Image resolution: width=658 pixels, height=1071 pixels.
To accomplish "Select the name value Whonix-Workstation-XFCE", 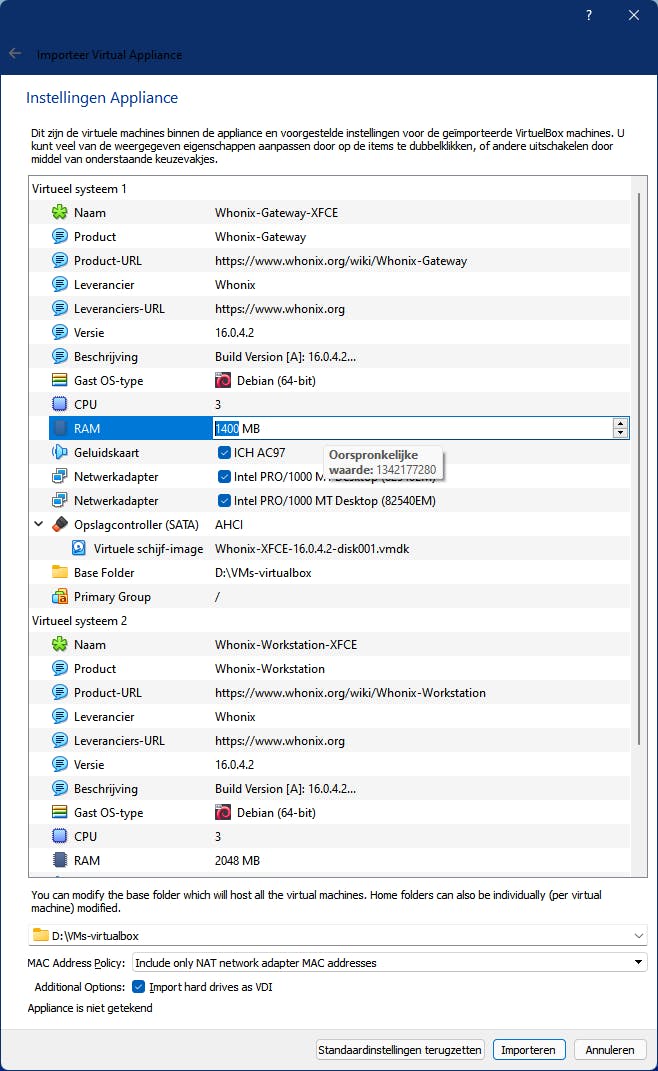I will (286, 644).
